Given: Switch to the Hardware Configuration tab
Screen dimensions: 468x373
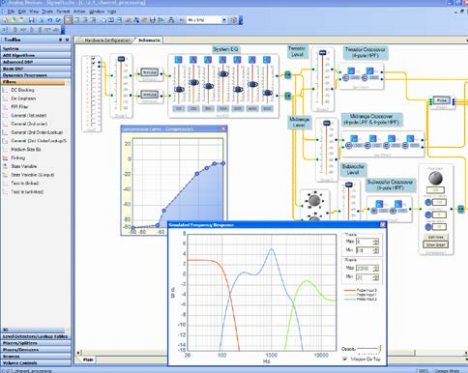Looking at the screenshot, I should click(107, 40).
